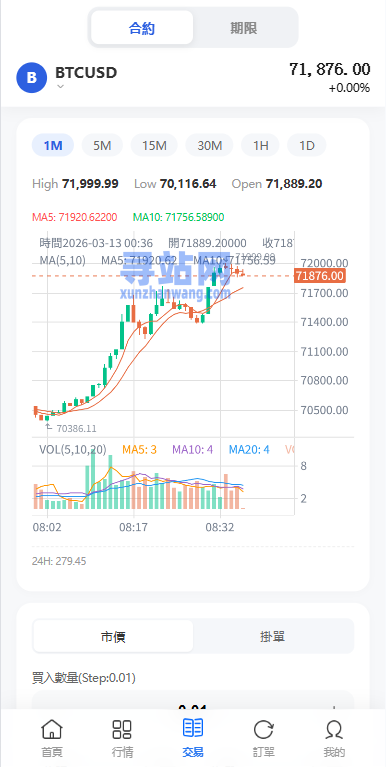386x767 pixels.
Task: Click the 24H: 279.45 volume text
Action: 59,561
